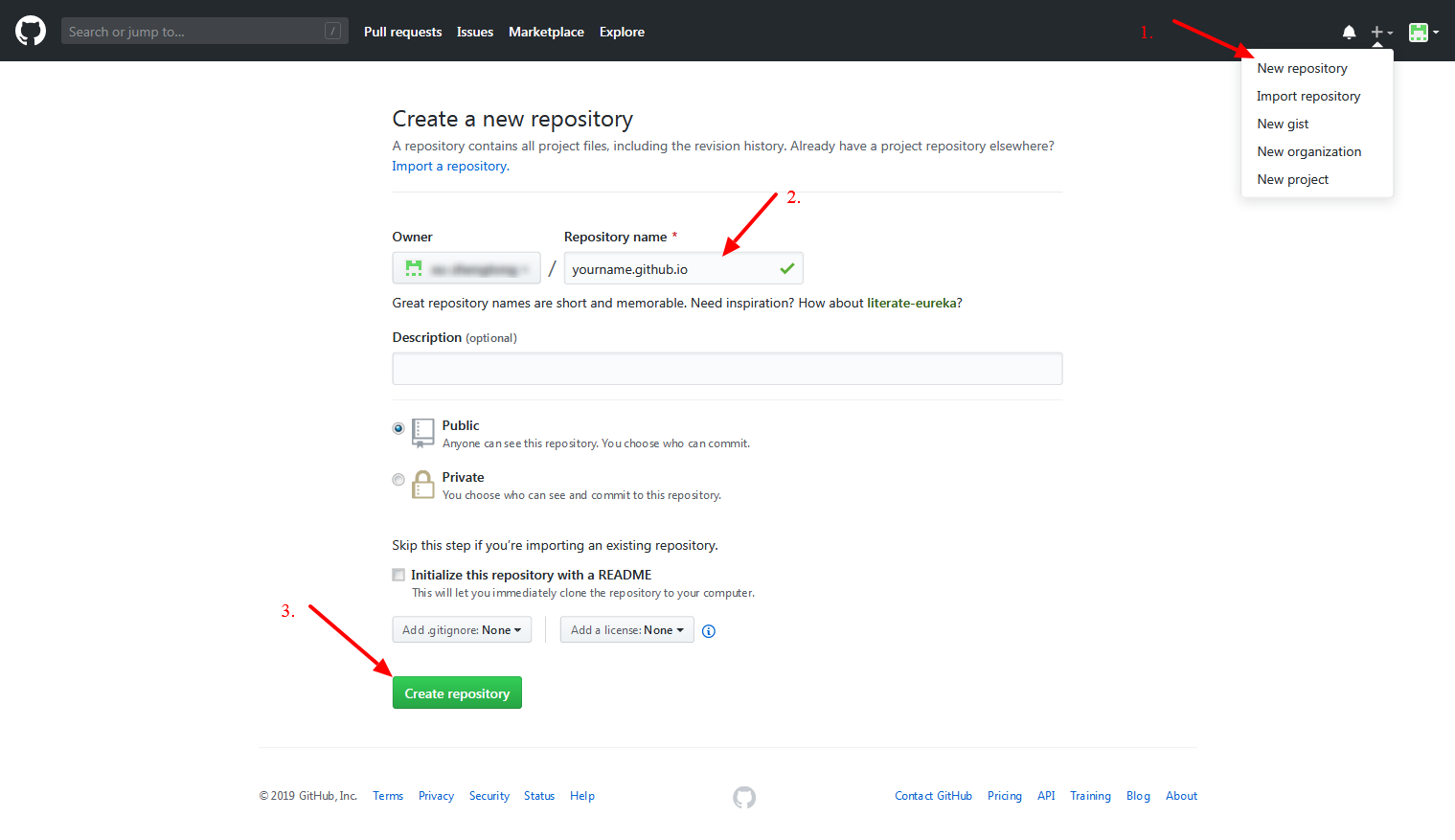Click the Public repository book icon
Image resolution: width=1455 pixels, height=840 pixels.
click(x=422, y=433)
